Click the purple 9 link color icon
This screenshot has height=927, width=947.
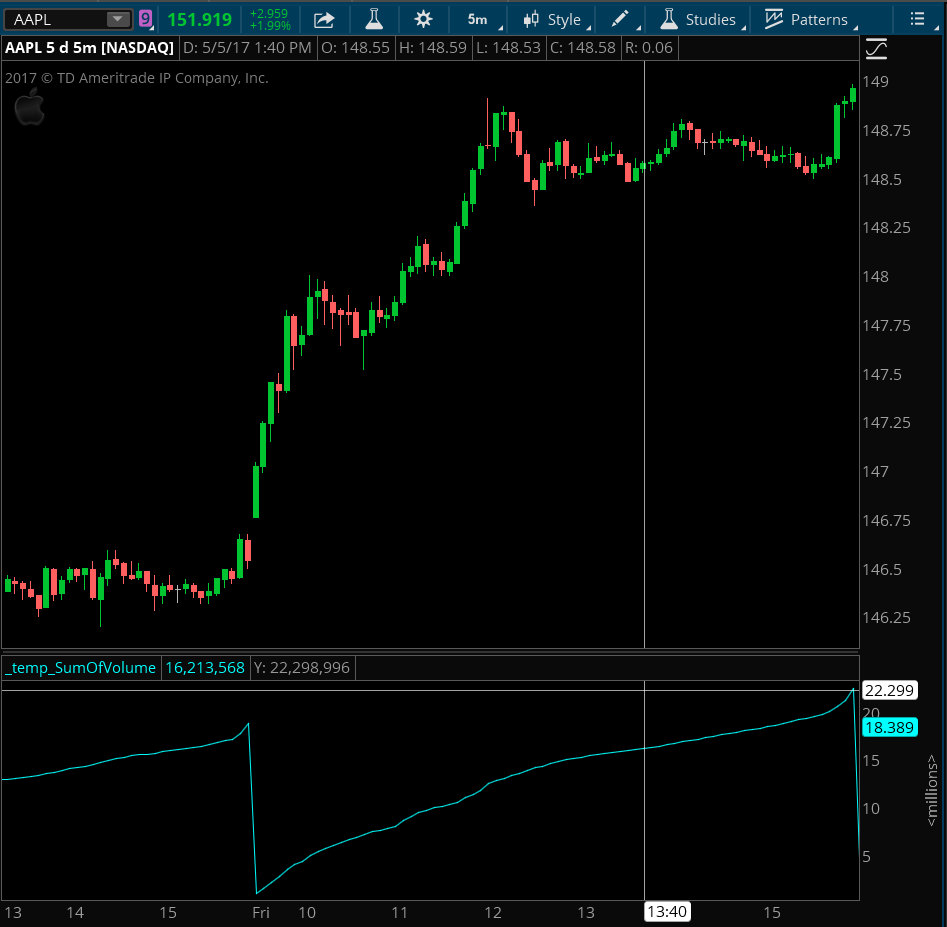[x=145, y=19]
